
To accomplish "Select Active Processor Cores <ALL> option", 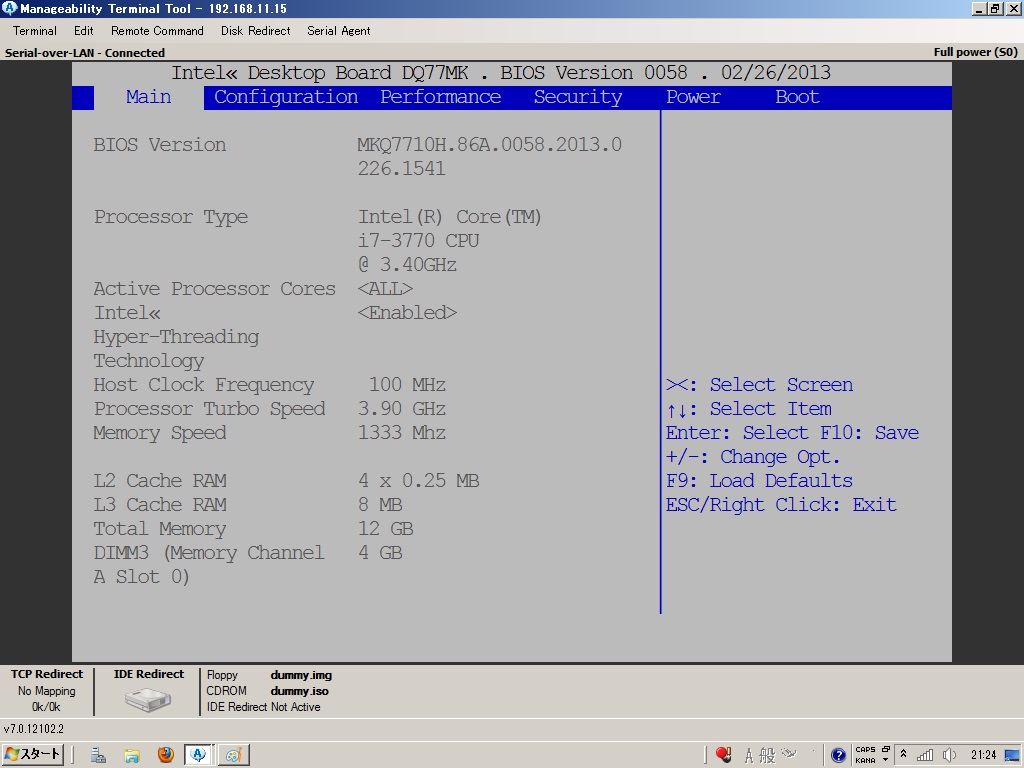I will [385, 289].
